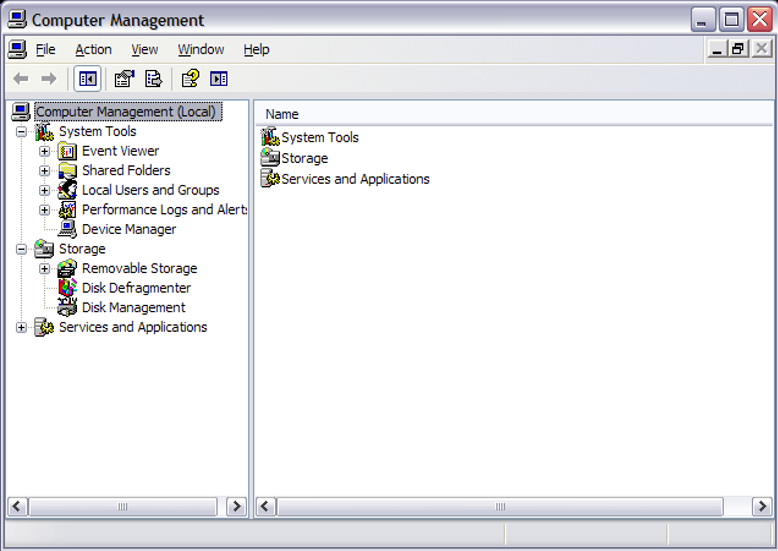Select Disk Defragmenter label in tree
The image size is (778, 551).
click(136, 288)
